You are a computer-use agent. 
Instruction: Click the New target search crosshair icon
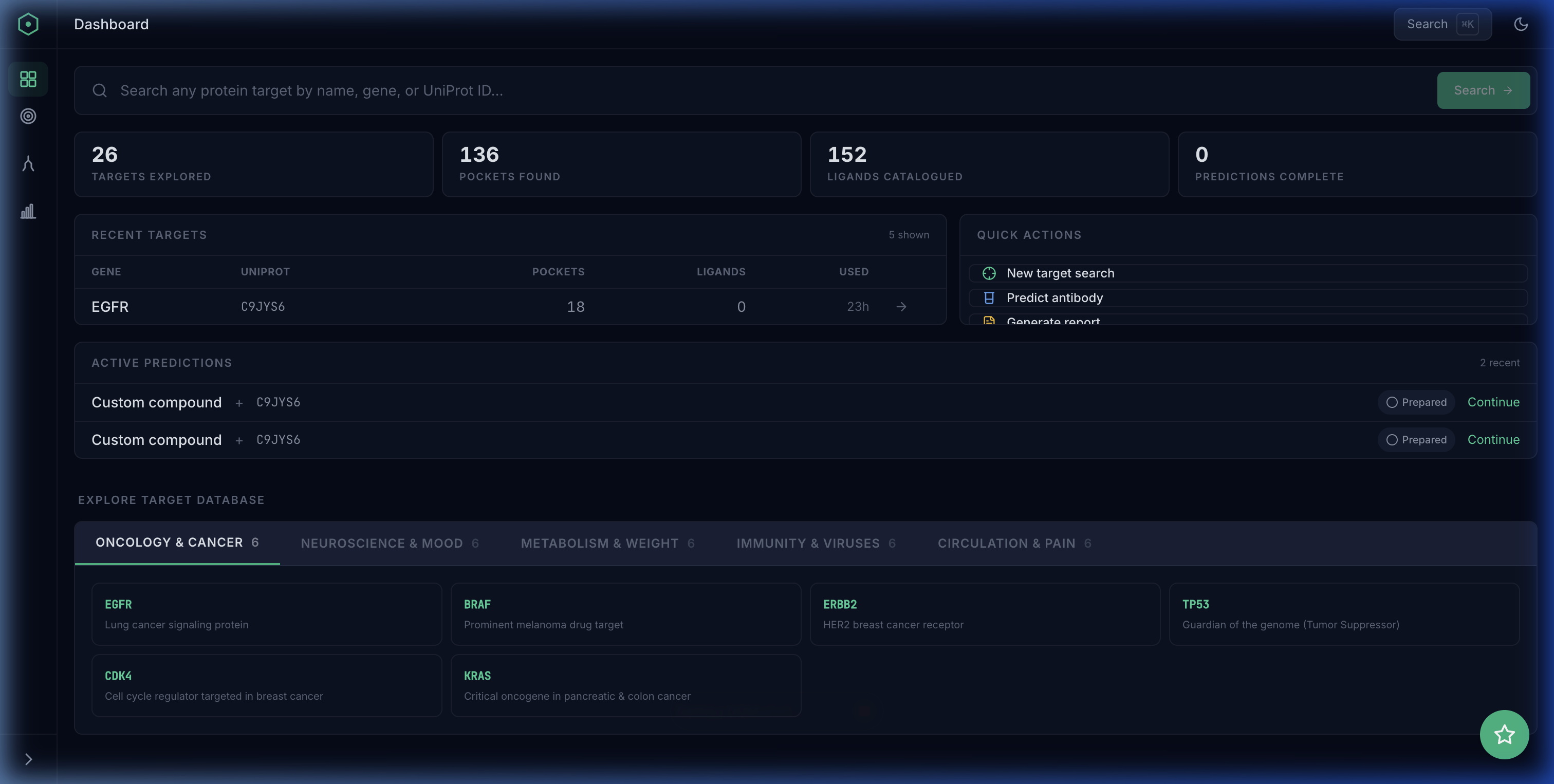click(x=989, y=273)
